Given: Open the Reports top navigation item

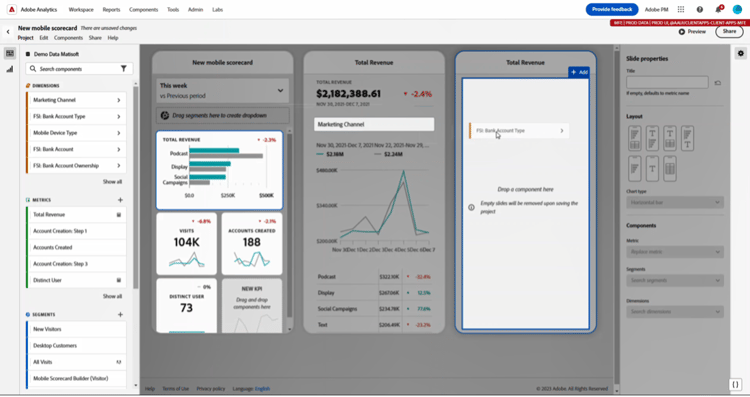Looking at the screenshot, I should [111, 10].
